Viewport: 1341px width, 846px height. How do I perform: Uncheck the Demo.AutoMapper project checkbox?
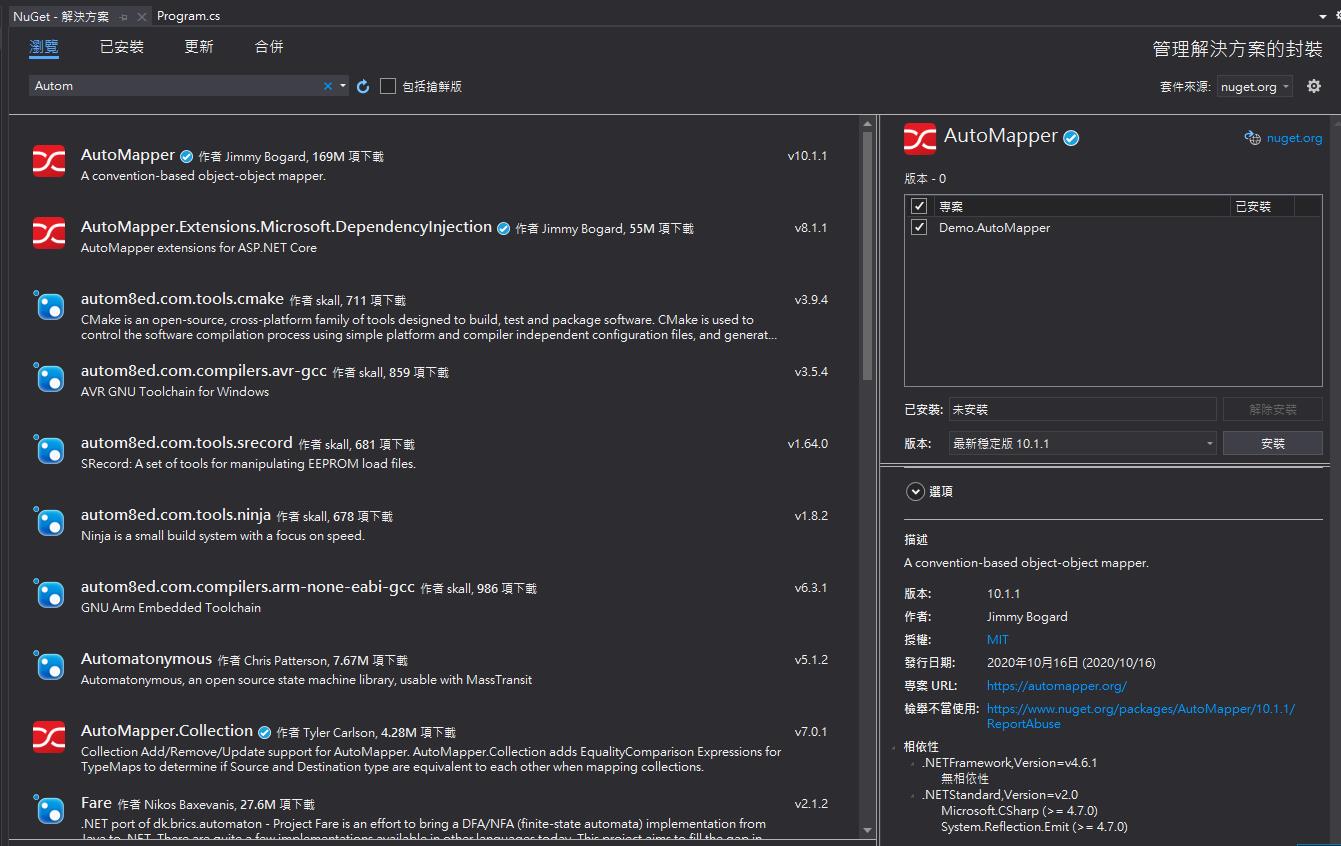pyautogui.click(x=919, y=227)
